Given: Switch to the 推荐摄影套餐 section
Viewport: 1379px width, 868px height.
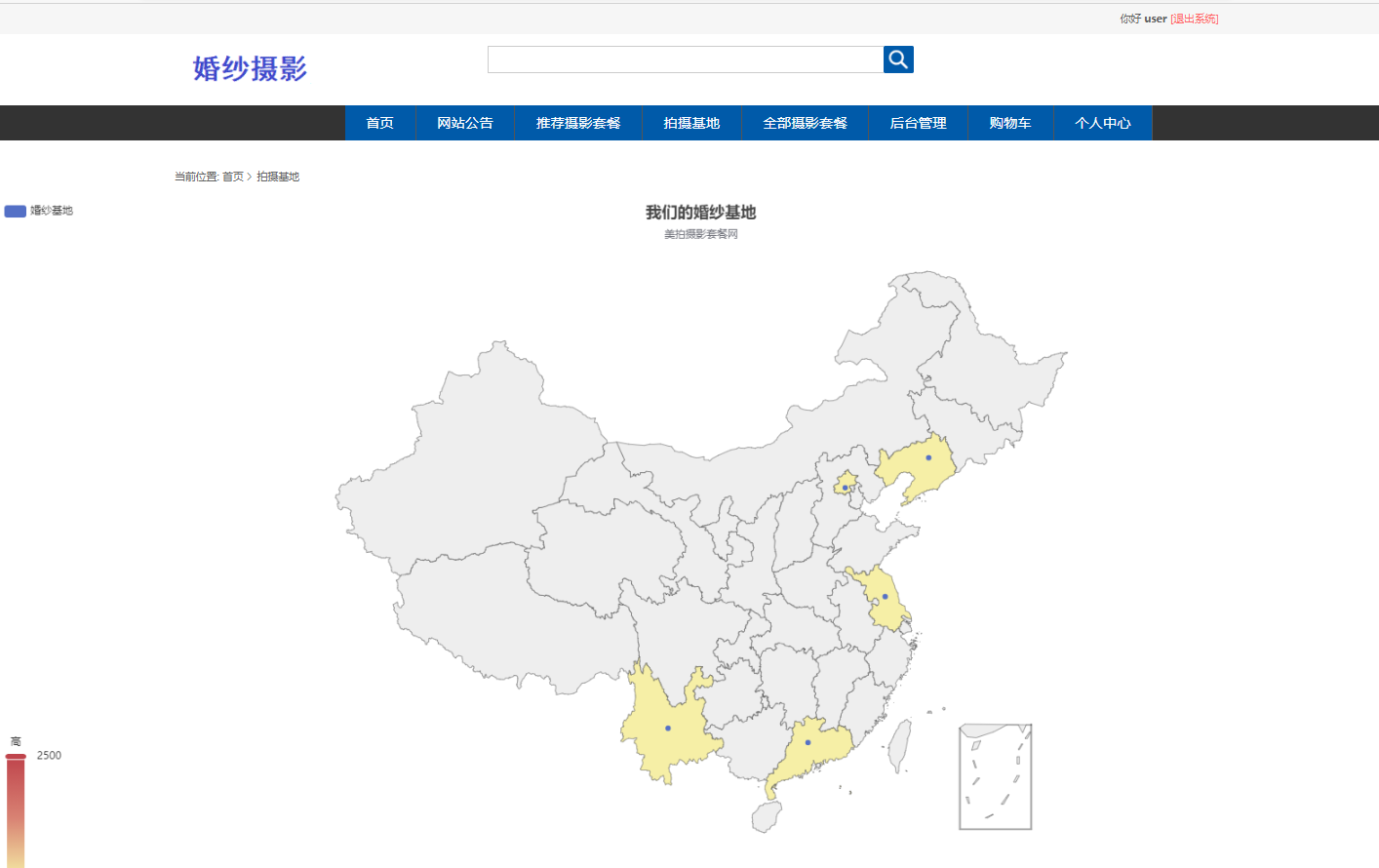Looking at the screenshot, I should [578, 123].
